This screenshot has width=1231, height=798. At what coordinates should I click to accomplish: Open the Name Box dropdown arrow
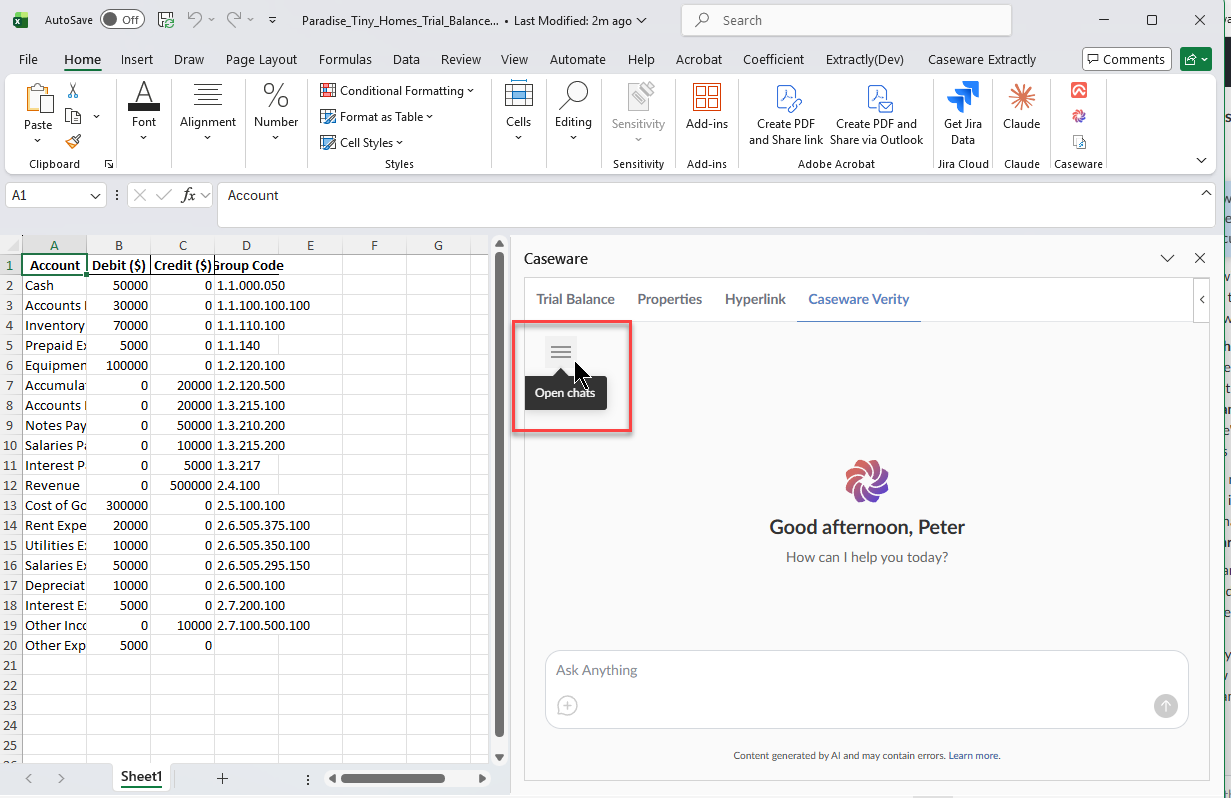96,196
